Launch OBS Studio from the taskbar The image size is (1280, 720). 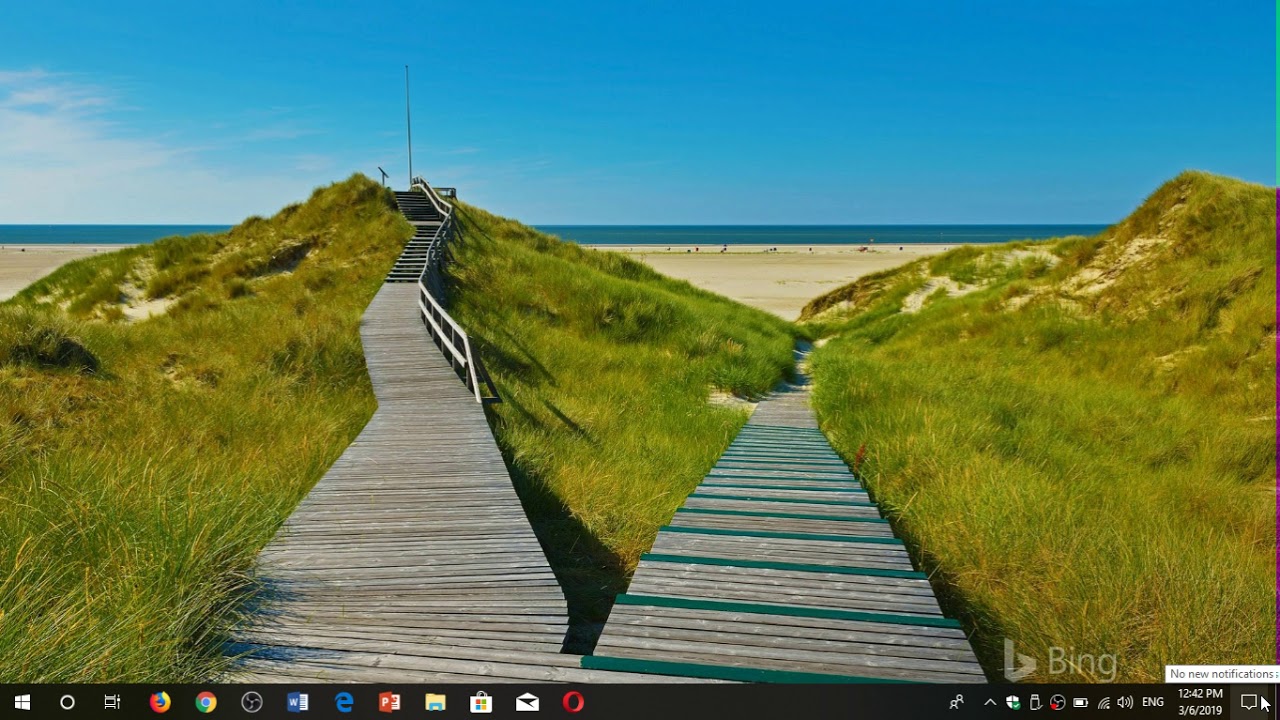[251, 702]
